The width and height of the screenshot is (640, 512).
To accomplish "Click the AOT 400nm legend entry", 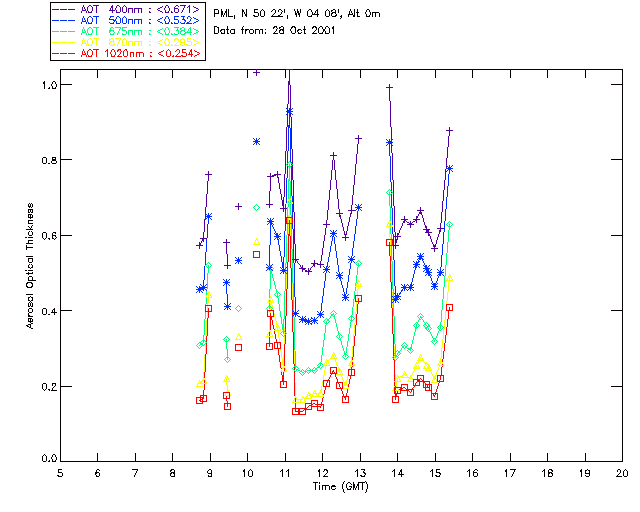I will click(127, 9).
